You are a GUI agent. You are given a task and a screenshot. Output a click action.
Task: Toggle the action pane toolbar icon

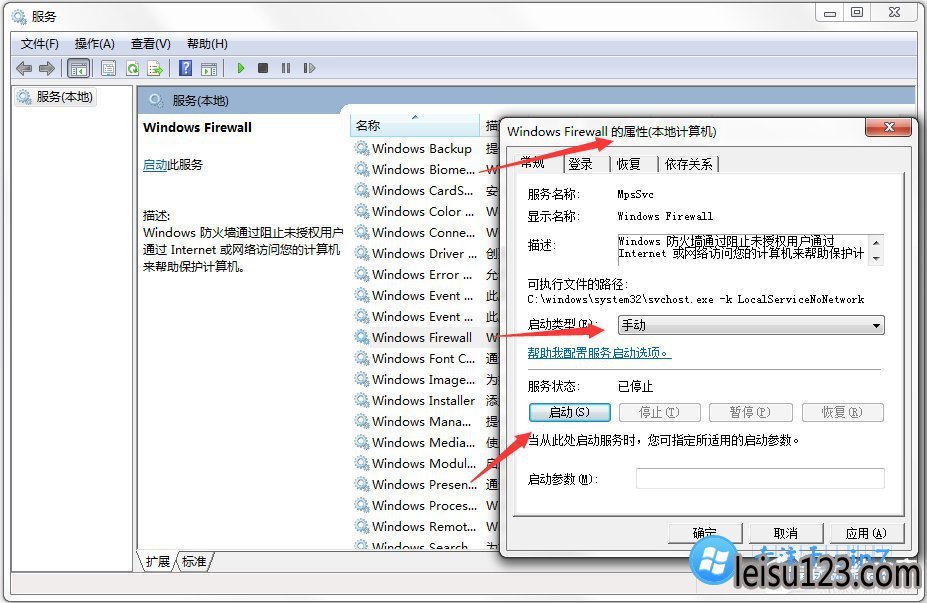(x=209, y=69)
